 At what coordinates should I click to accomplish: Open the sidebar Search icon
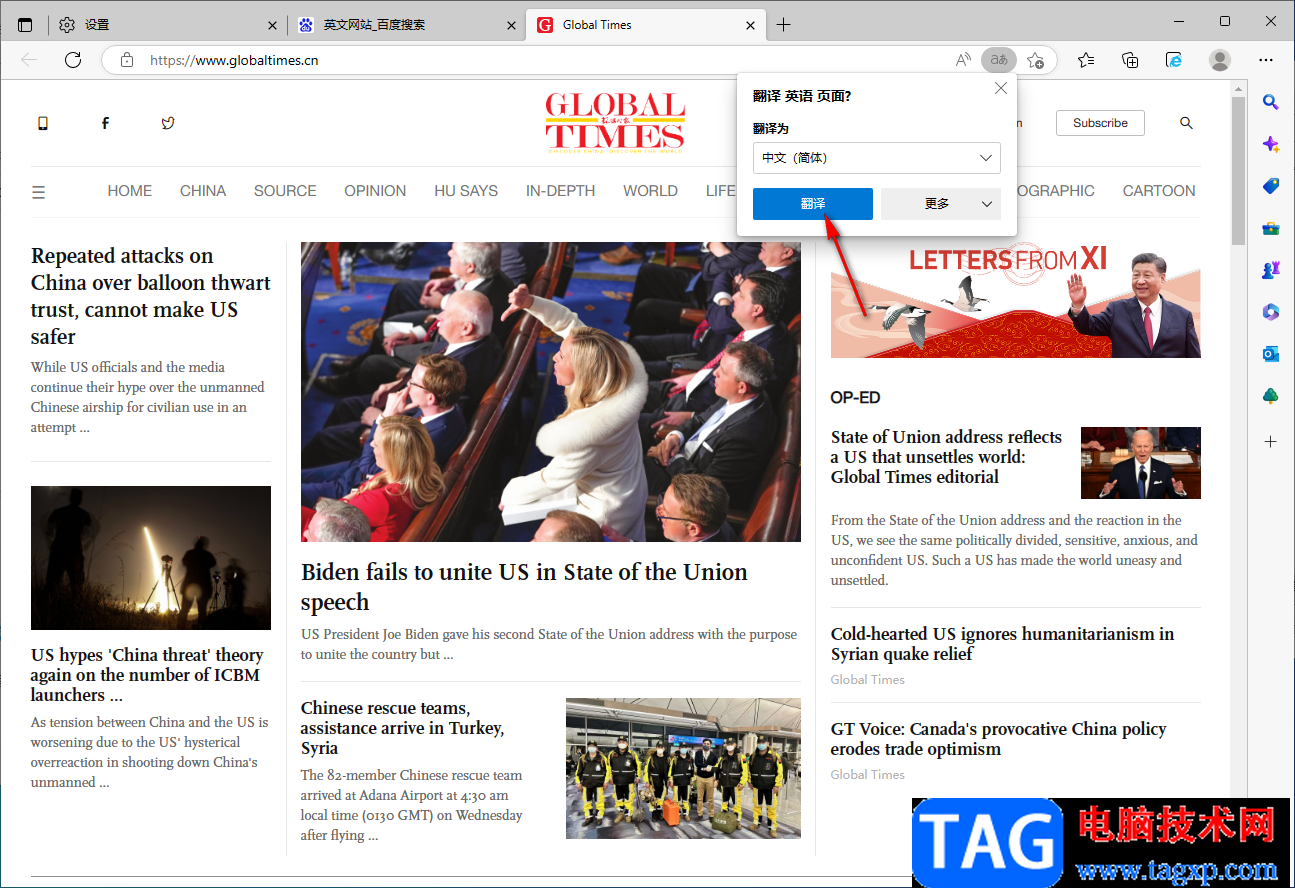pos(1271,101)
